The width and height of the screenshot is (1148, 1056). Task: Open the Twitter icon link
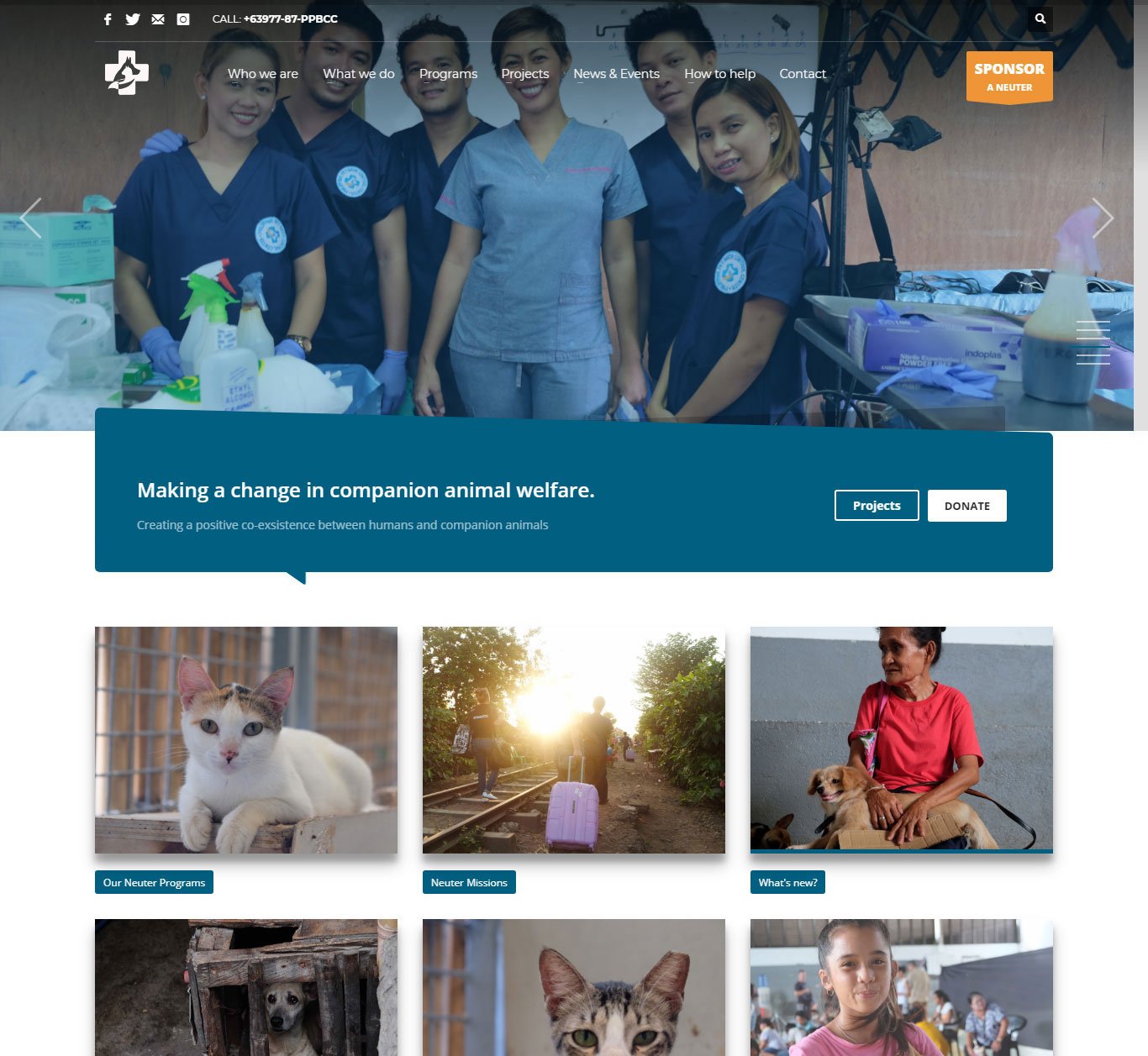point(133,19)
